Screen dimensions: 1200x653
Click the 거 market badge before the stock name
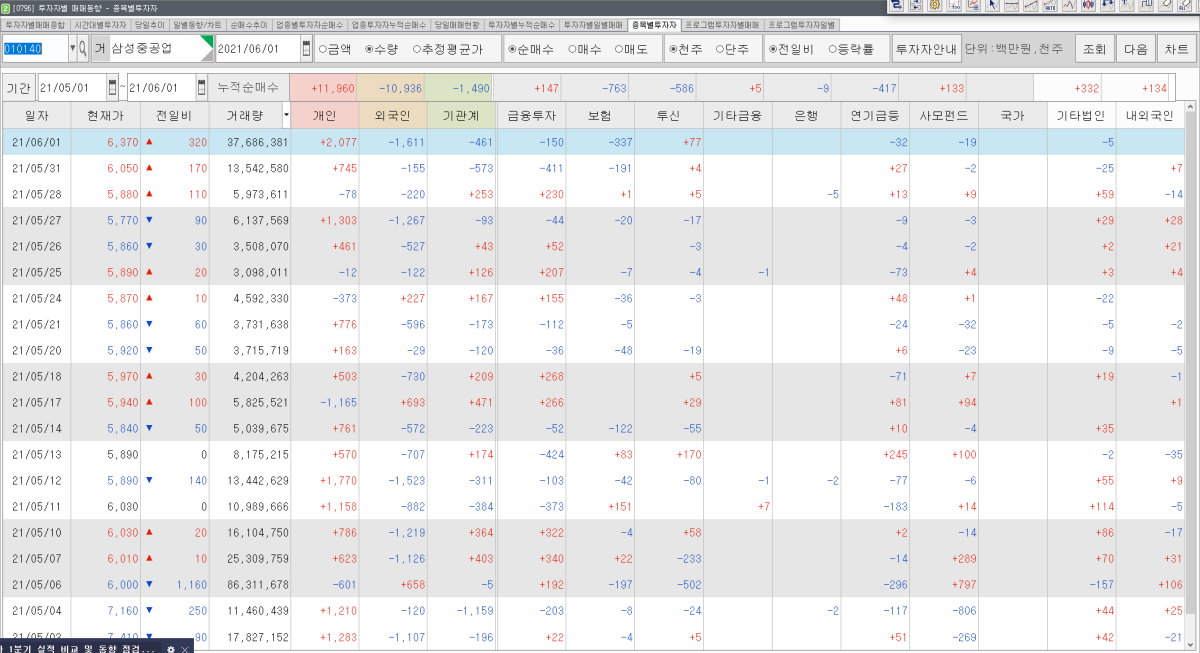(x=101, y=48)
